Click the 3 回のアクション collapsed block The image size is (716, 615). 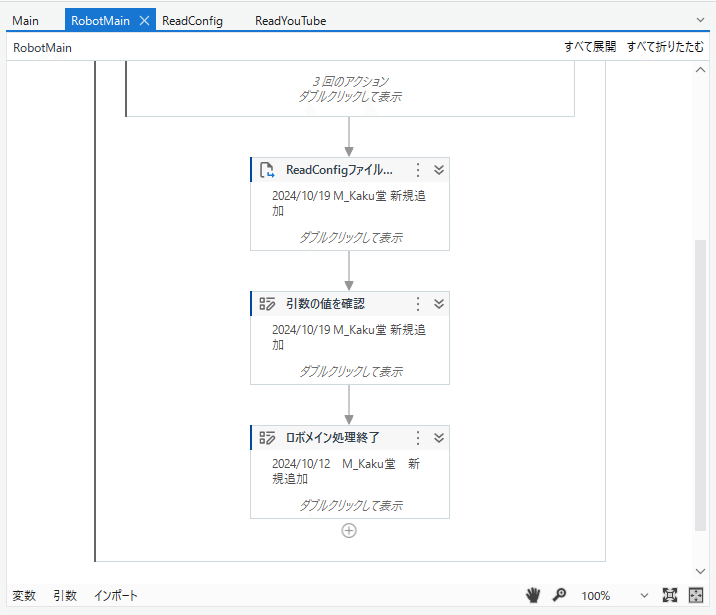click(x=350, y=89)
